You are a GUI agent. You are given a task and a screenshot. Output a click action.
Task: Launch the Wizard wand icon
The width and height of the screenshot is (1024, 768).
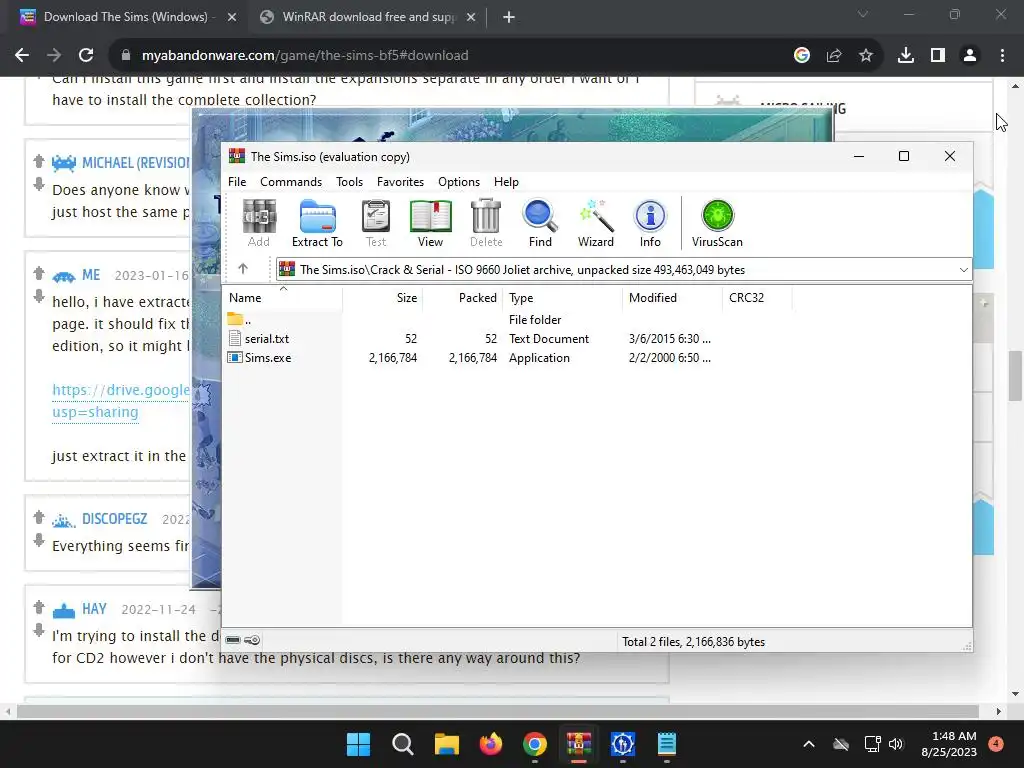[596, 223]
